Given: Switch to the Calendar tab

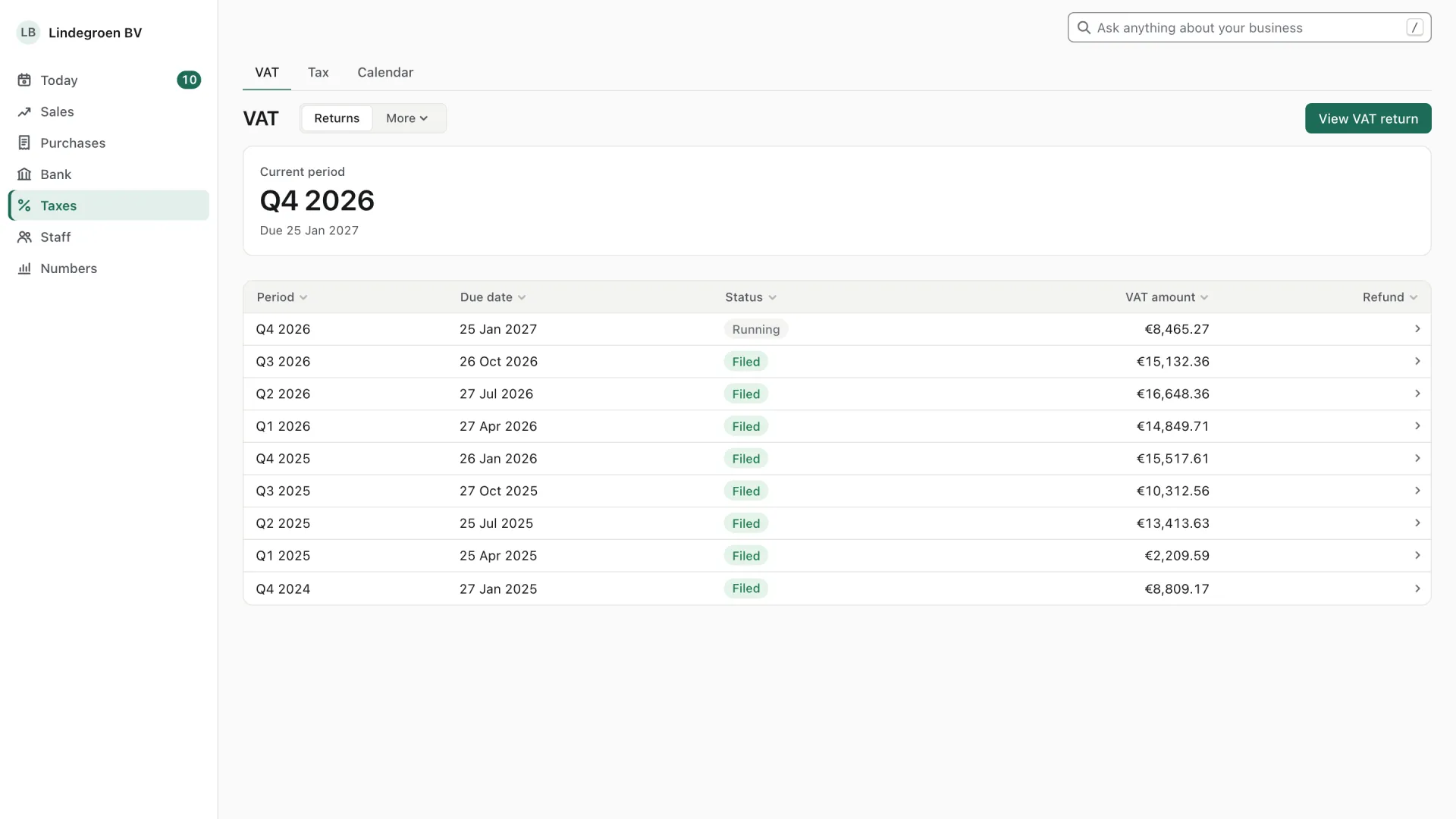Looking at the screenshot, I should point(385,73).
